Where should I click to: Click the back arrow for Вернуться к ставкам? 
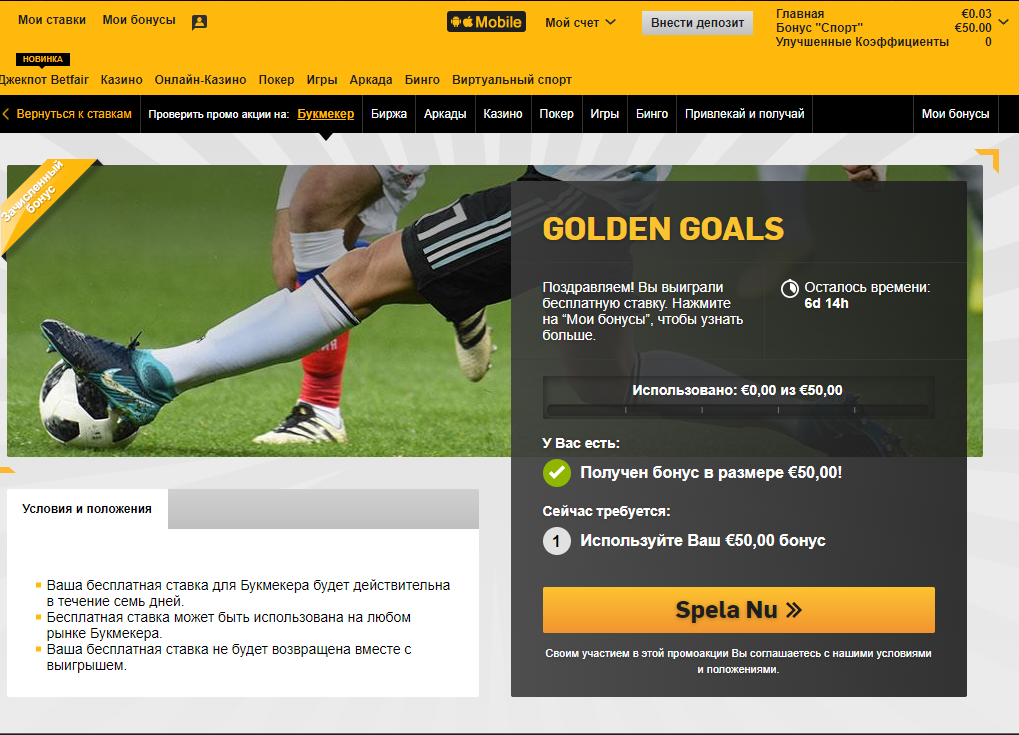pos(6,114)
